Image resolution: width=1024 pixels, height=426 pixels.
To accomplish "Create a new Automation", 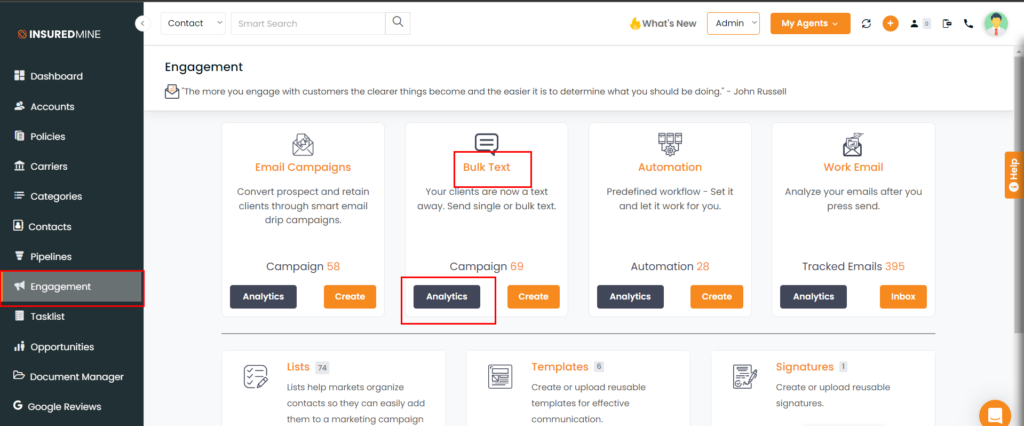I will (716, 297).
